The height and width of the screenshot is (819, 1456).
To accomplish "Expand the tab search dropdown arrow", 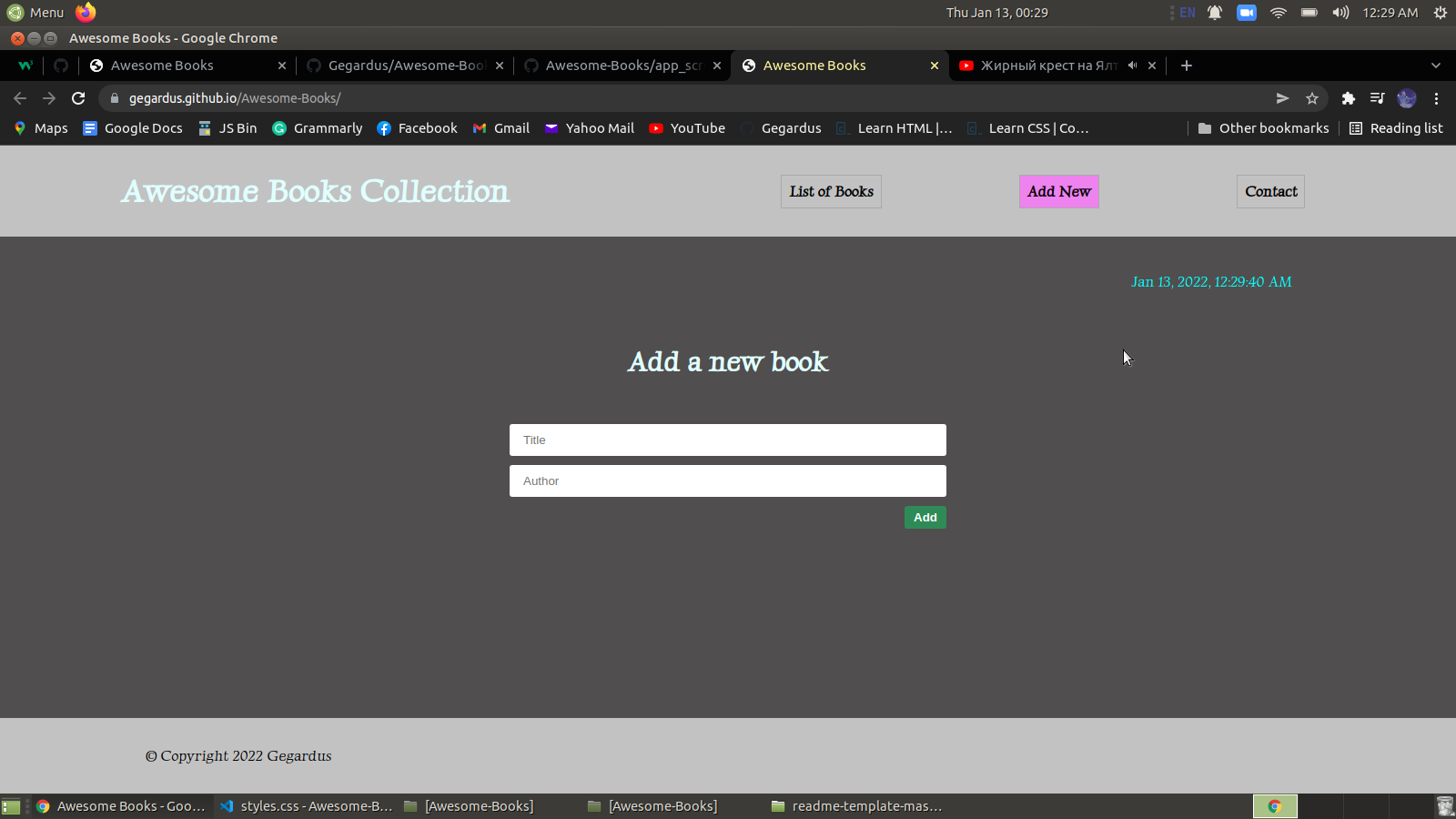I will [x=1436, y=66].
